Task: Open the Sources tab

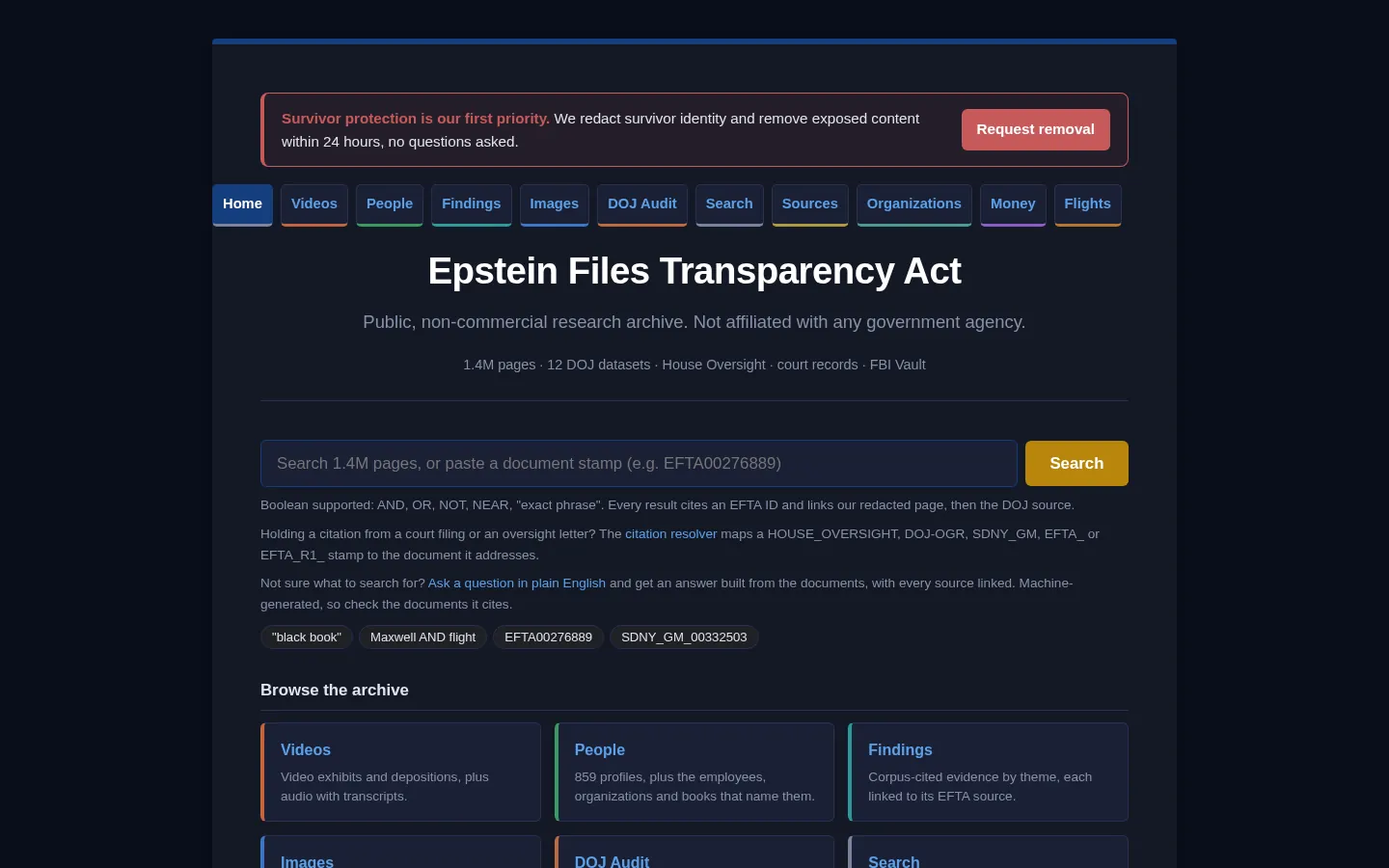Action: pyautogui.click(x=810, y=204)
